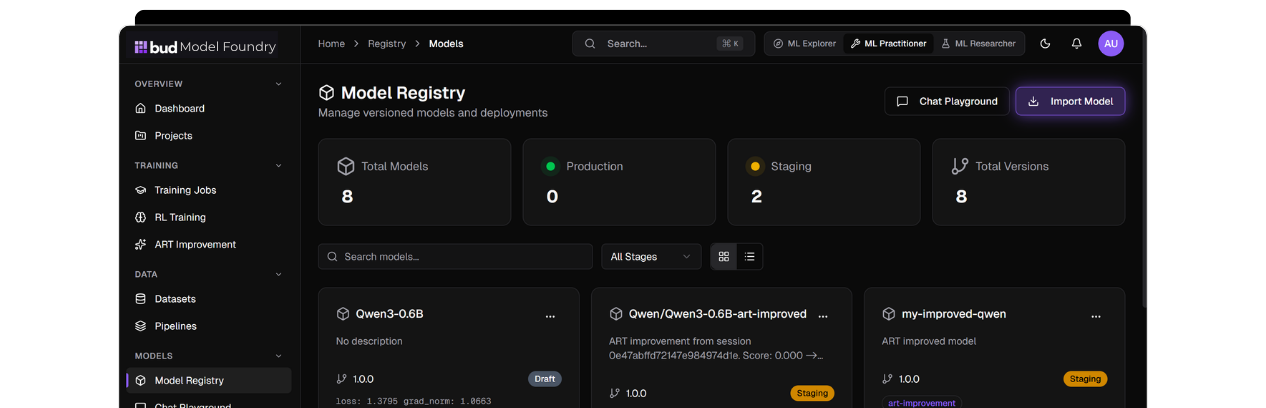Click Import Model button
This screenshot has width=1266, height=408.
[1071, 101]
